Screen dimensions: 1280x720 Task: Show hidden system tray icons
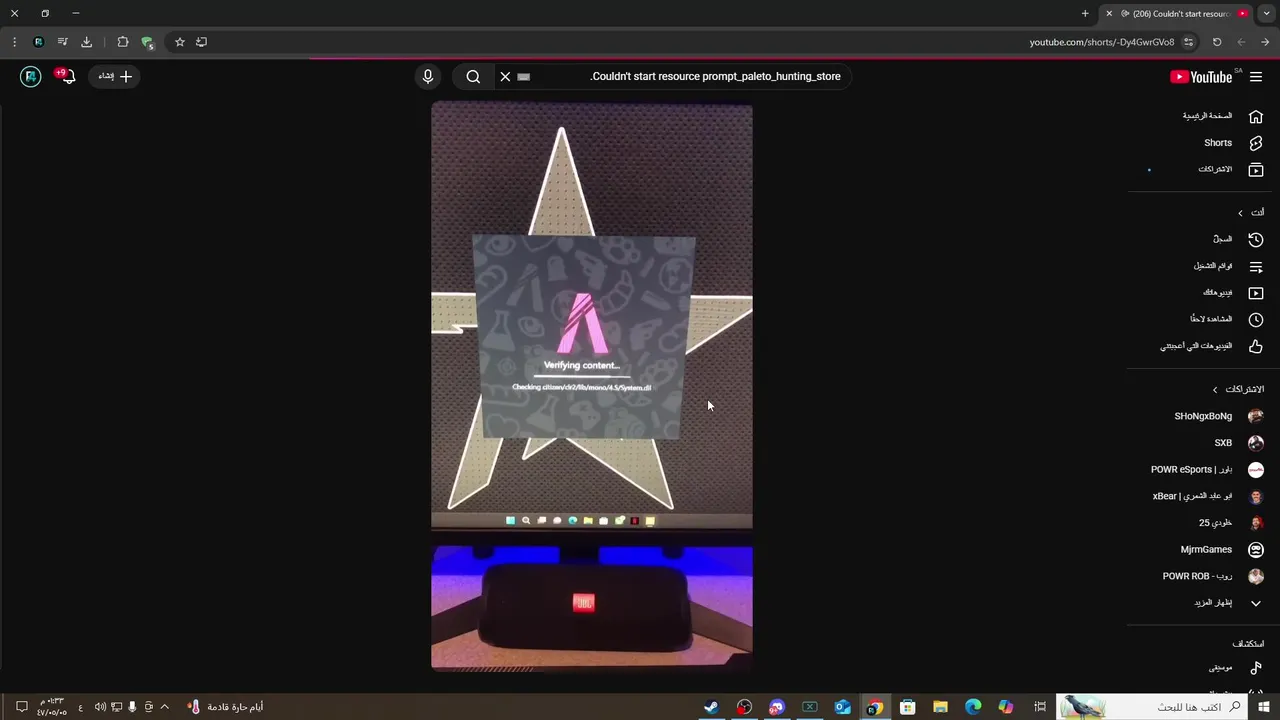pos(165,707)
